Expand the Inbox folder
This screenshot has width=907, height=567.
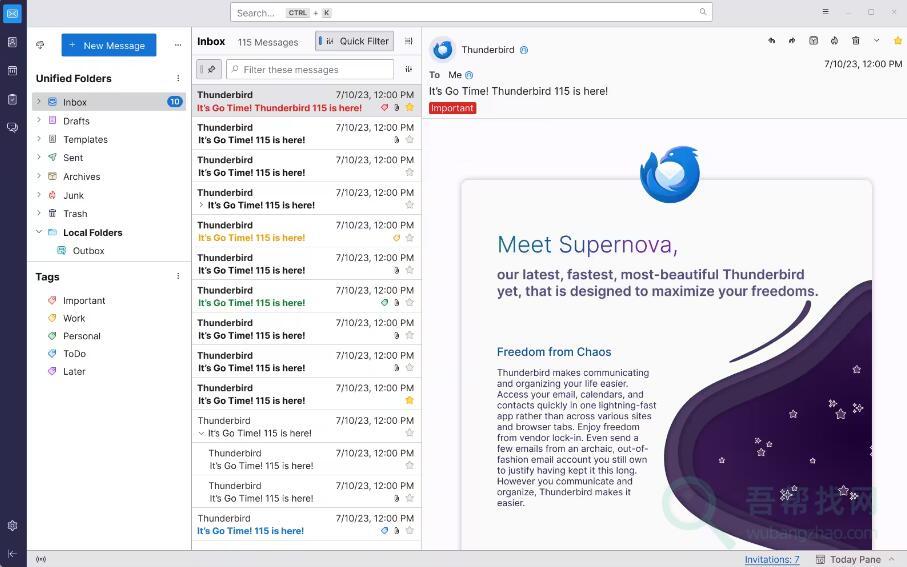coord(39,102)
